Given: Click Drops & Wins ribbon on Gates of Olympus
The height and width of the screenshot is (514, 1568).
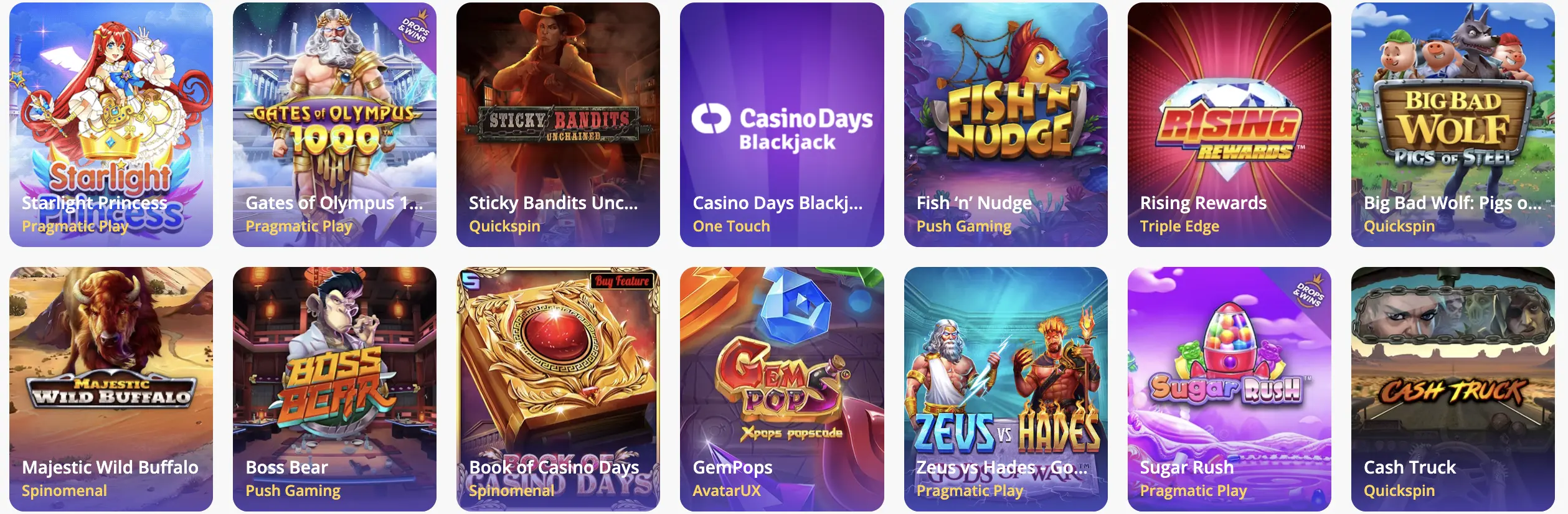Looking at the screenshot, I should (415, 26).
